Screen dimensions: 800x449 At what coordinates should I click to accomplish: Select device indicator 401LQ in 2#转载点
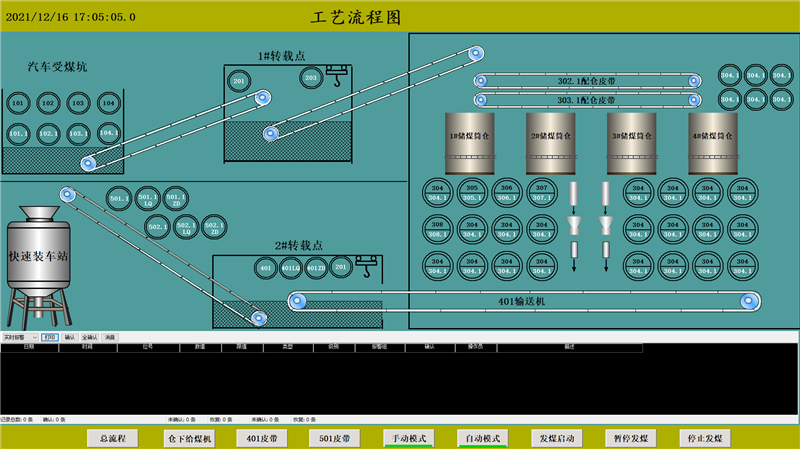pyautogui.click(x=290, y=268)
